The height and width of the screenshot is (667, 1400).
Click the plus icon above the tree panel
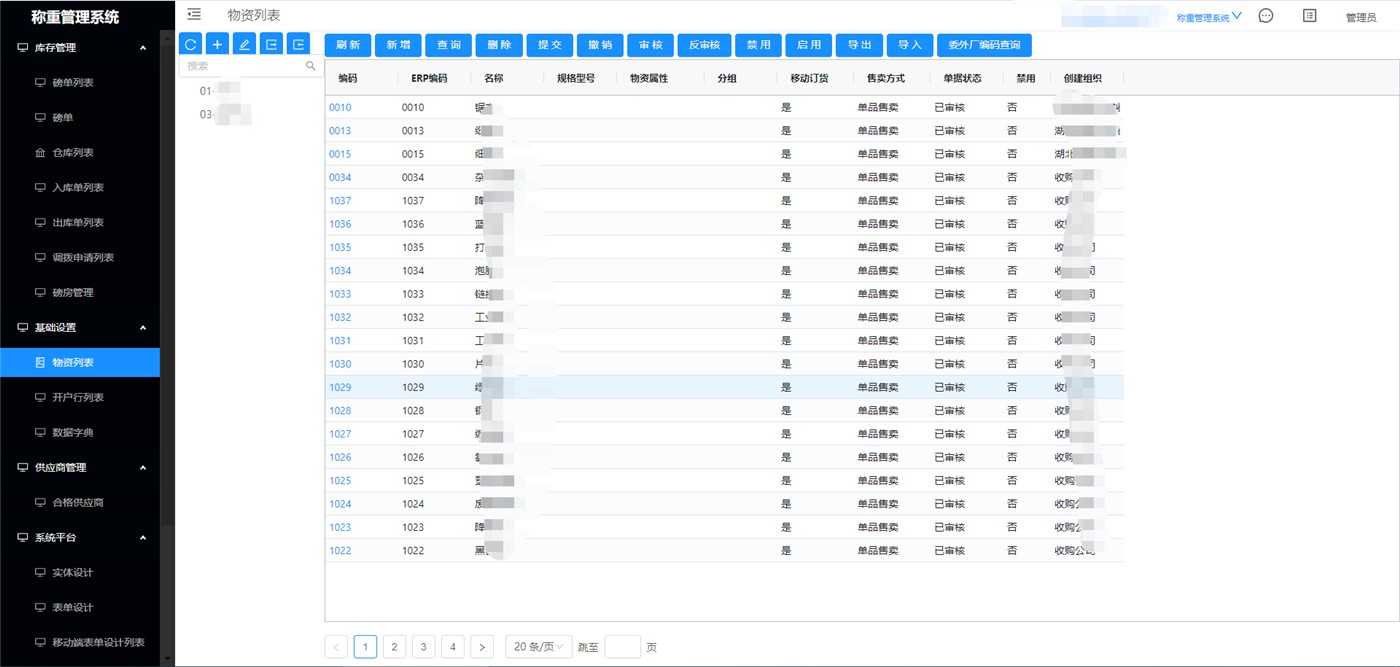[217, 44]
